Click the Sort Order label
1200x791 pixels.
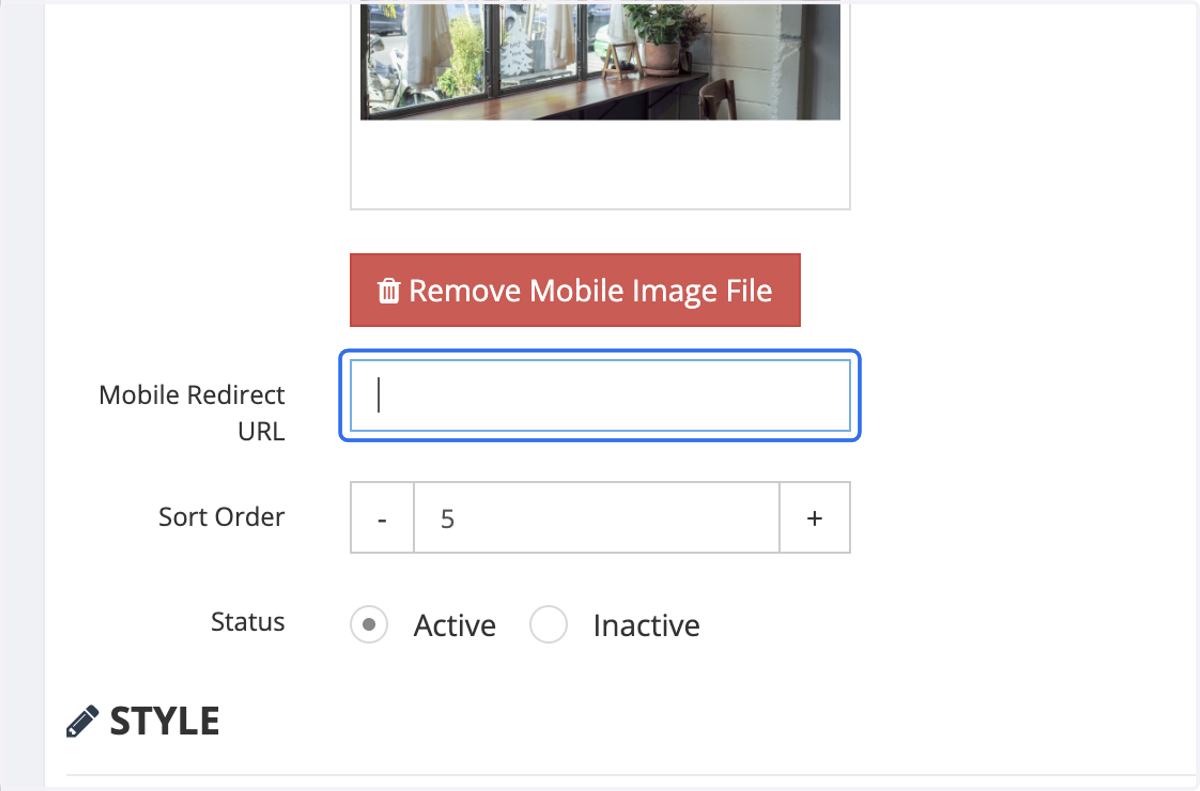[x=222, y=517]
